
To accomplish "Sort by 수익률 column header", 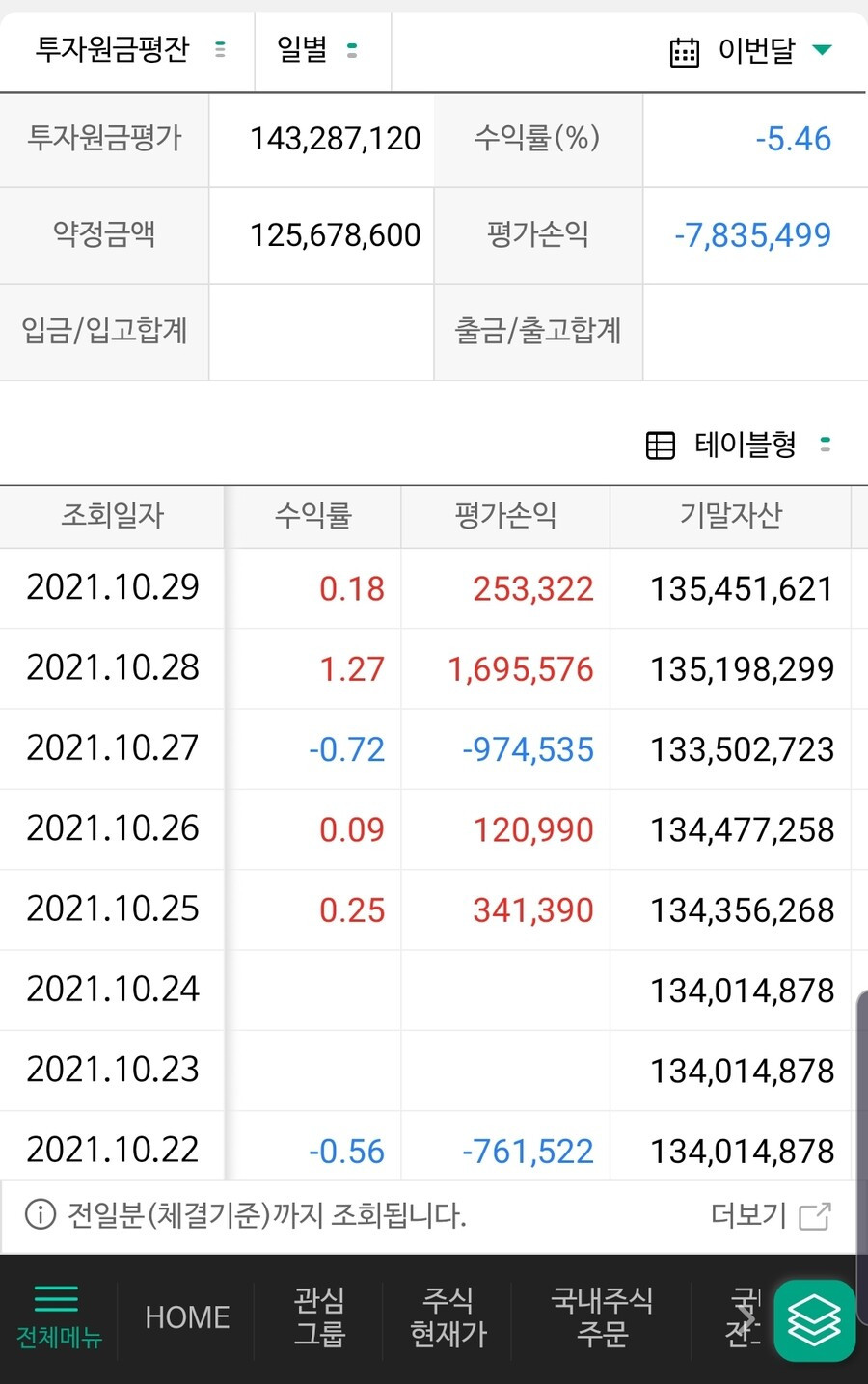I will click(313, 516).
